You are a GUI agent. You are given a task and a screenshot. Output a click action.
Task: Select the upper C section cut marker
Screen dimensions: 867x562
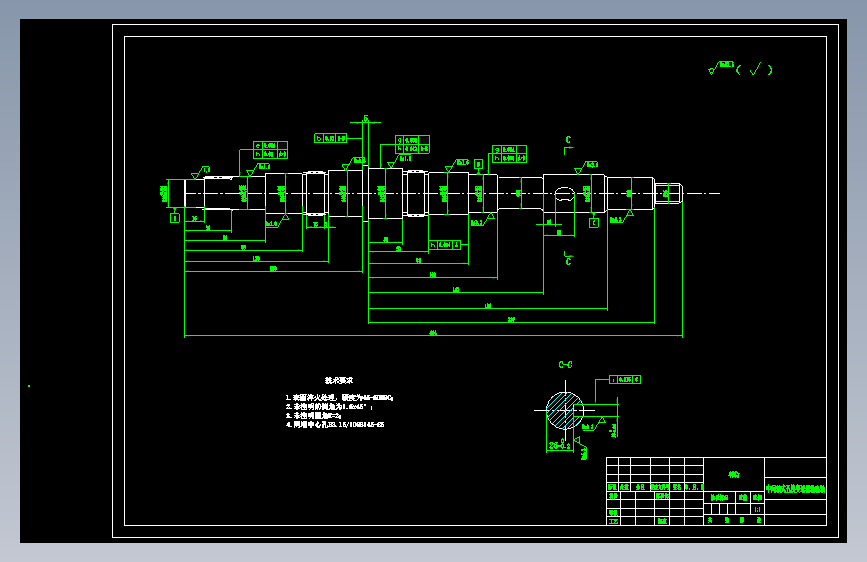pos(568,145)
